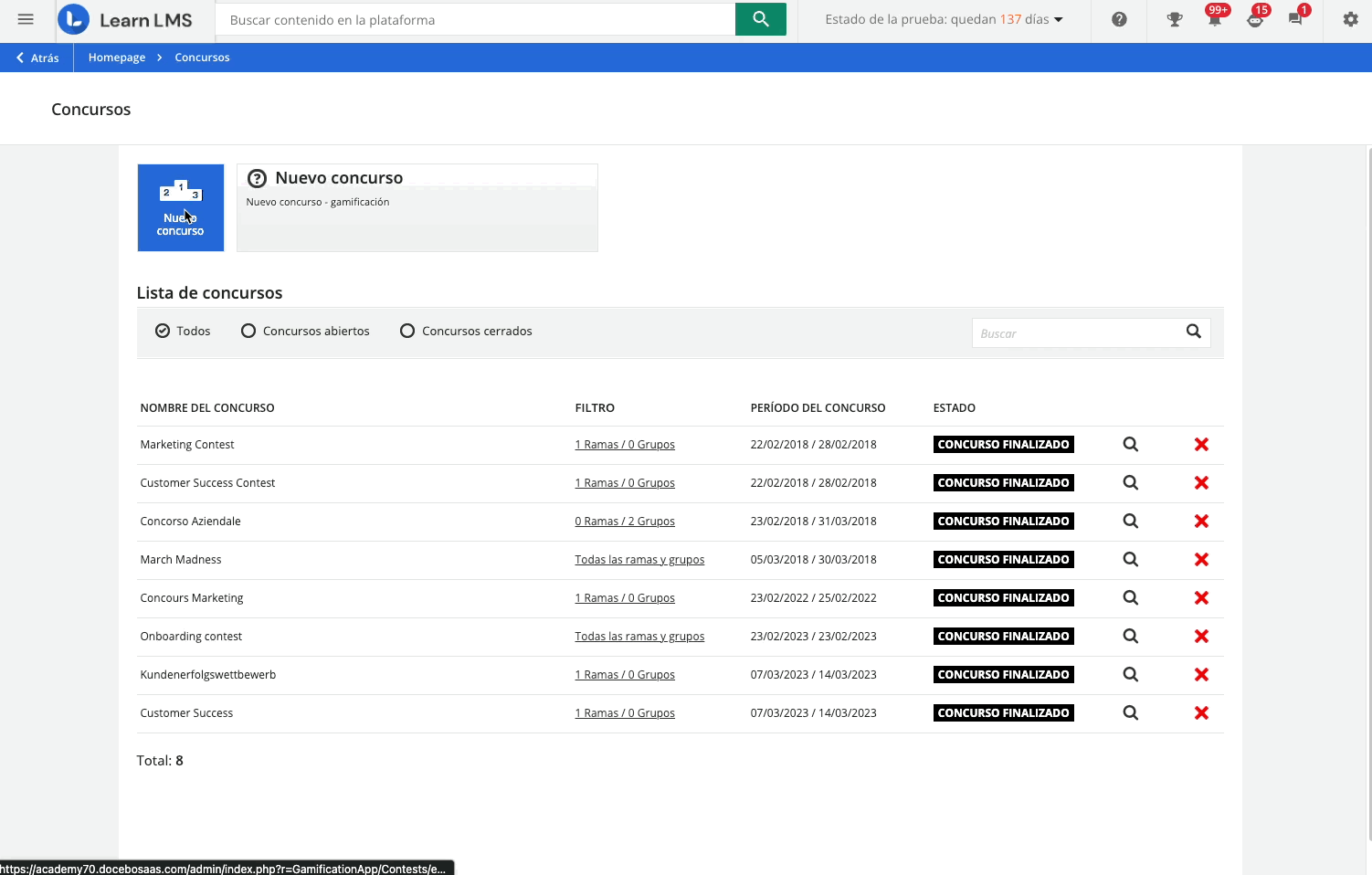Image resolution: width=1372 pixels, height=875 pixels.
Task: Remove the Customer Success contest
Action: pos(1201,713)
